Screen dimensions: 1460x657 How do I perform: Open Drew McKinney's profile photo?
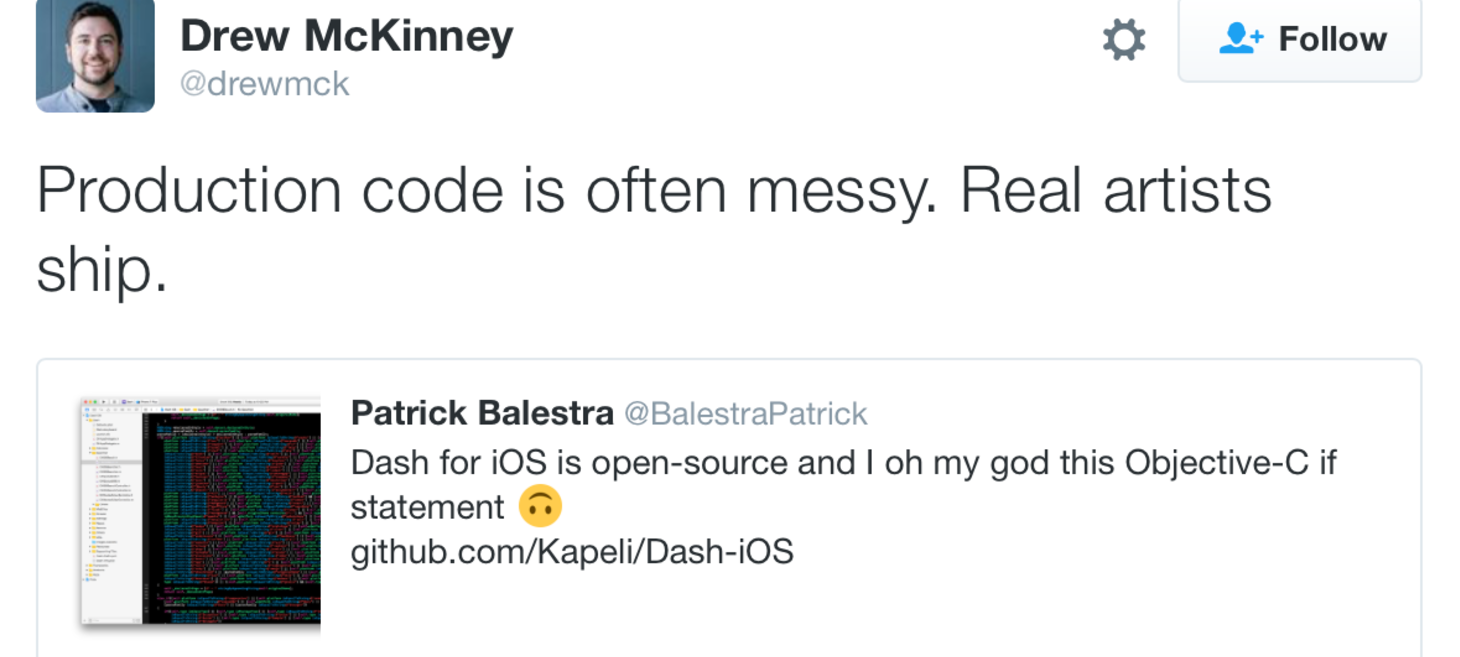click(95, 54)
